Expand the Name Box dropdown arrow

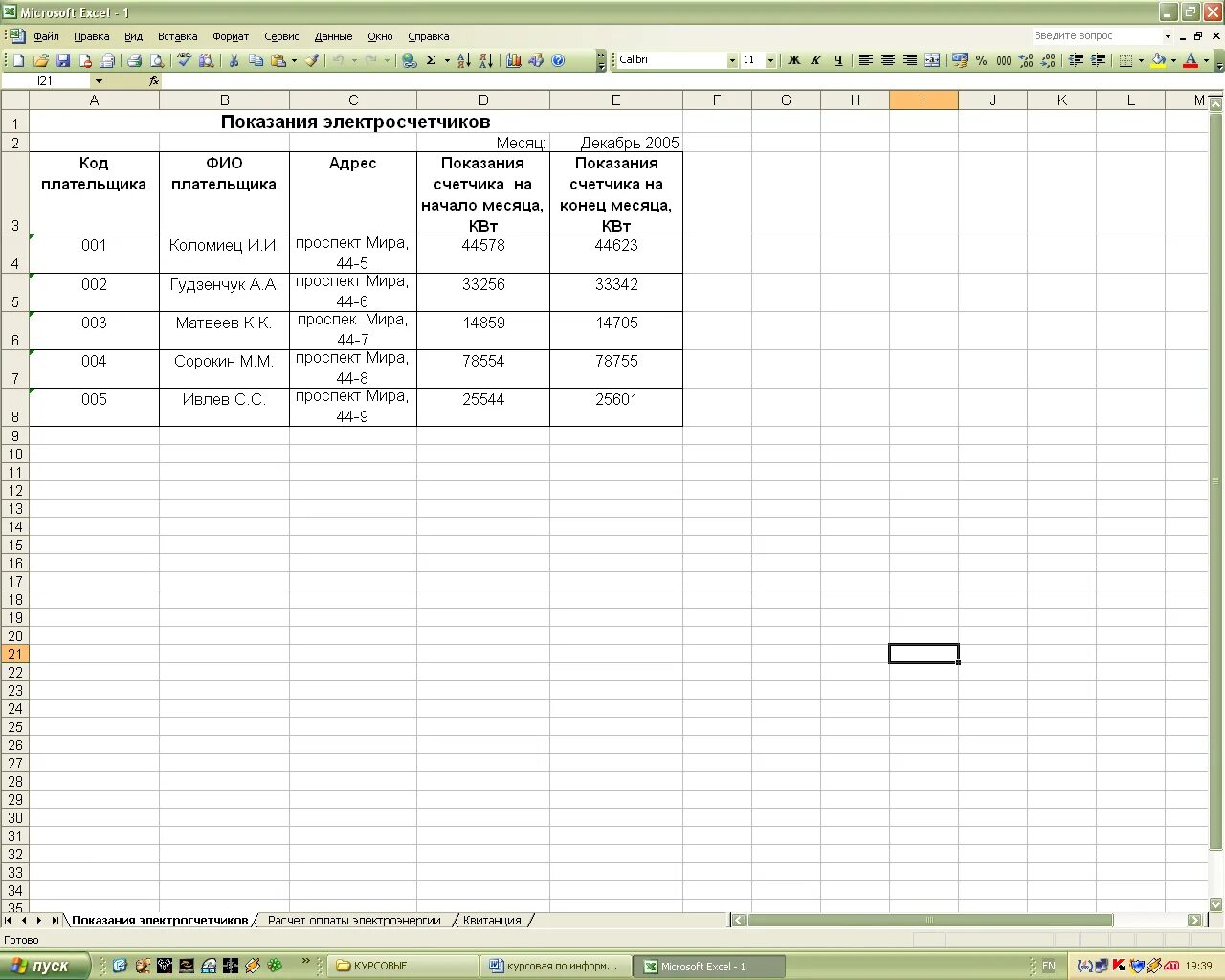tap(99, 81)
